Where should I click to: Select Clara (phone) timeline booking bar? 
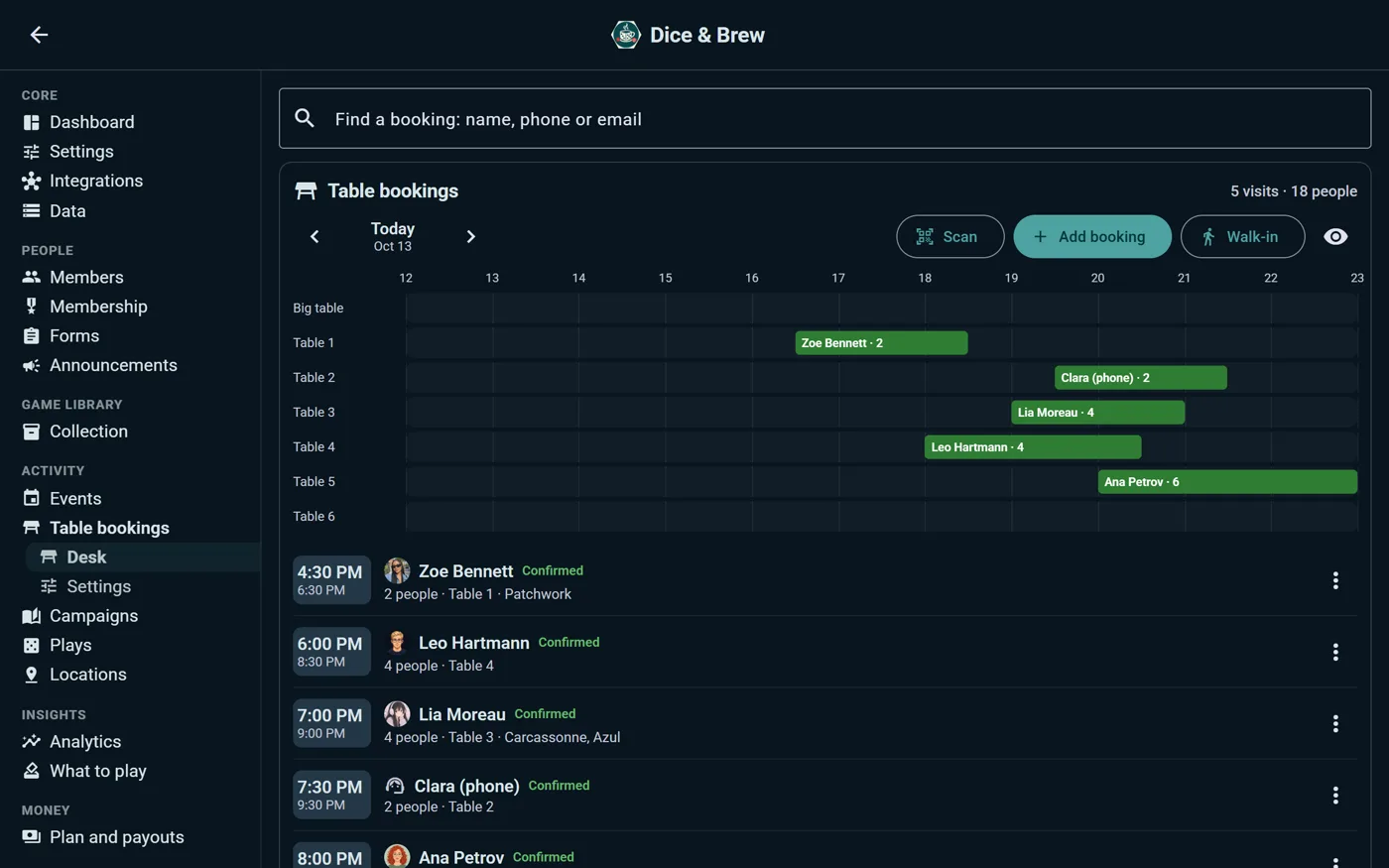[1141, 378]
